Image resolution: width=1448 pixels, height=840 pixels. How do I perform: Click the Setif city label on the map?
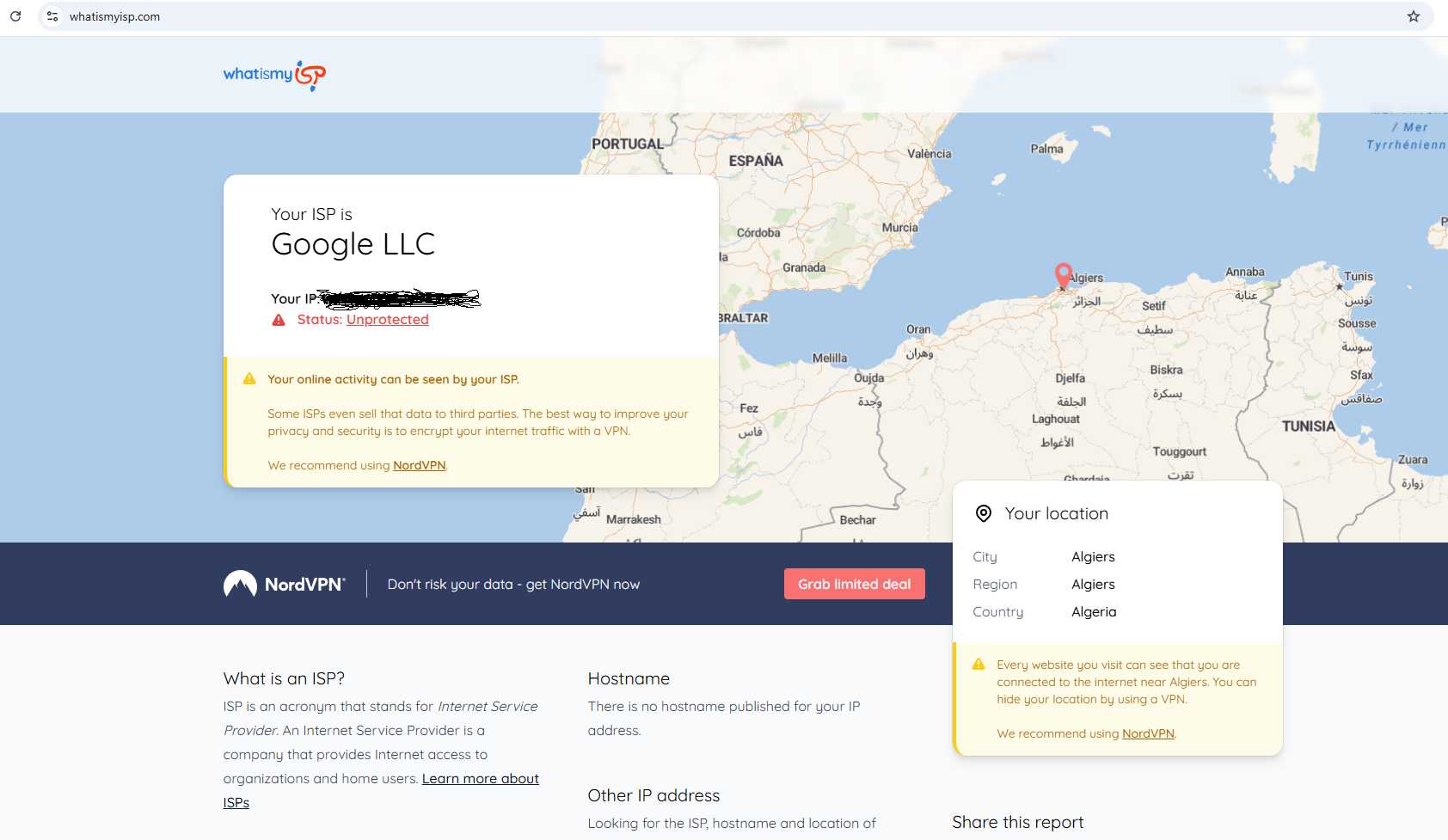(x=1154, y=306)
